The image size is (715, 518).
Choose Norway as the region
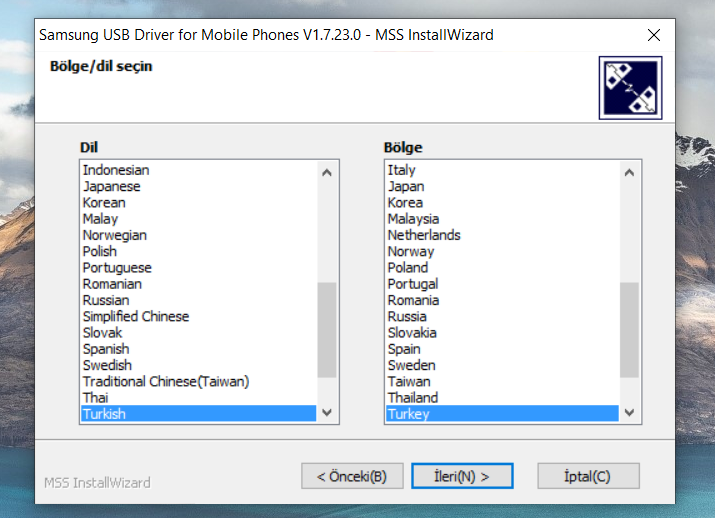click(x=503, y=252)
